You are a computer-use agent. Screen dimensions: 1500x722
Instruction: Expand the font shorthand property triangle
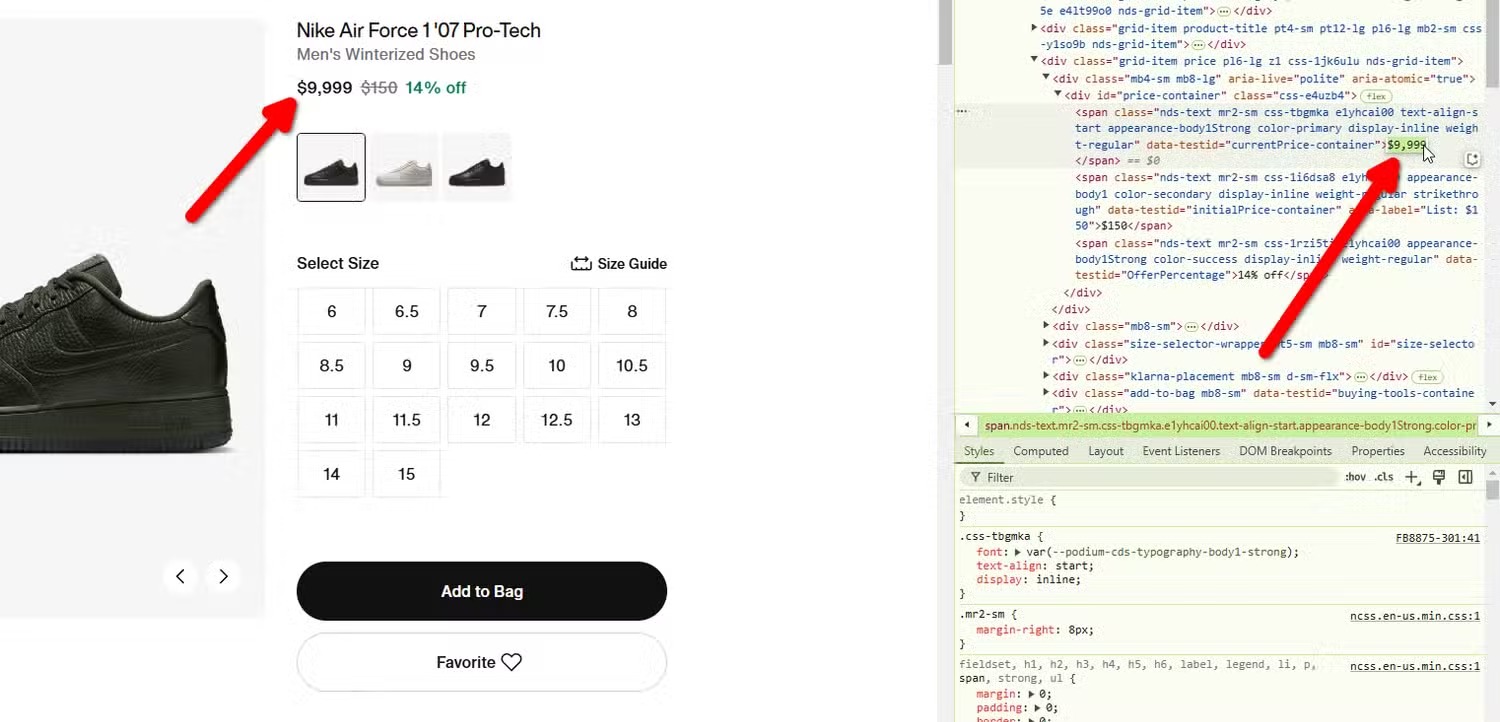(x=1017, y=552)
